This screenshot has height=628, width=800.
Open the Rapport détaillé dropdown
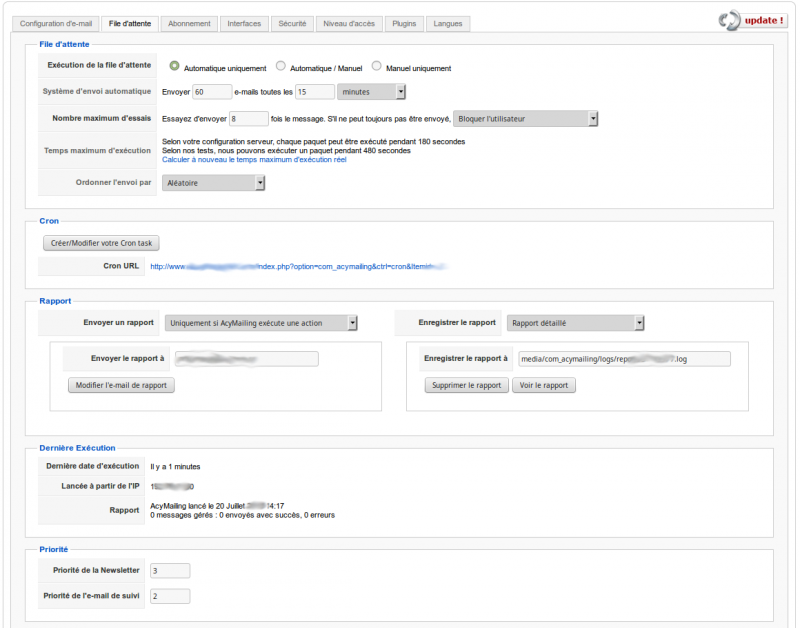[575, 323]
